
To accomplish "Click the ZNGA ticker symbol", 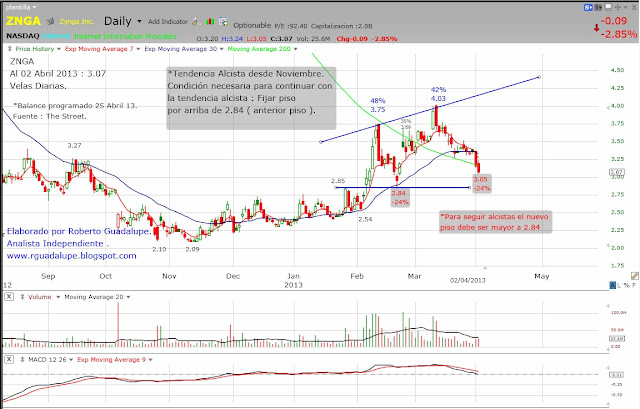I will (23, 21).
